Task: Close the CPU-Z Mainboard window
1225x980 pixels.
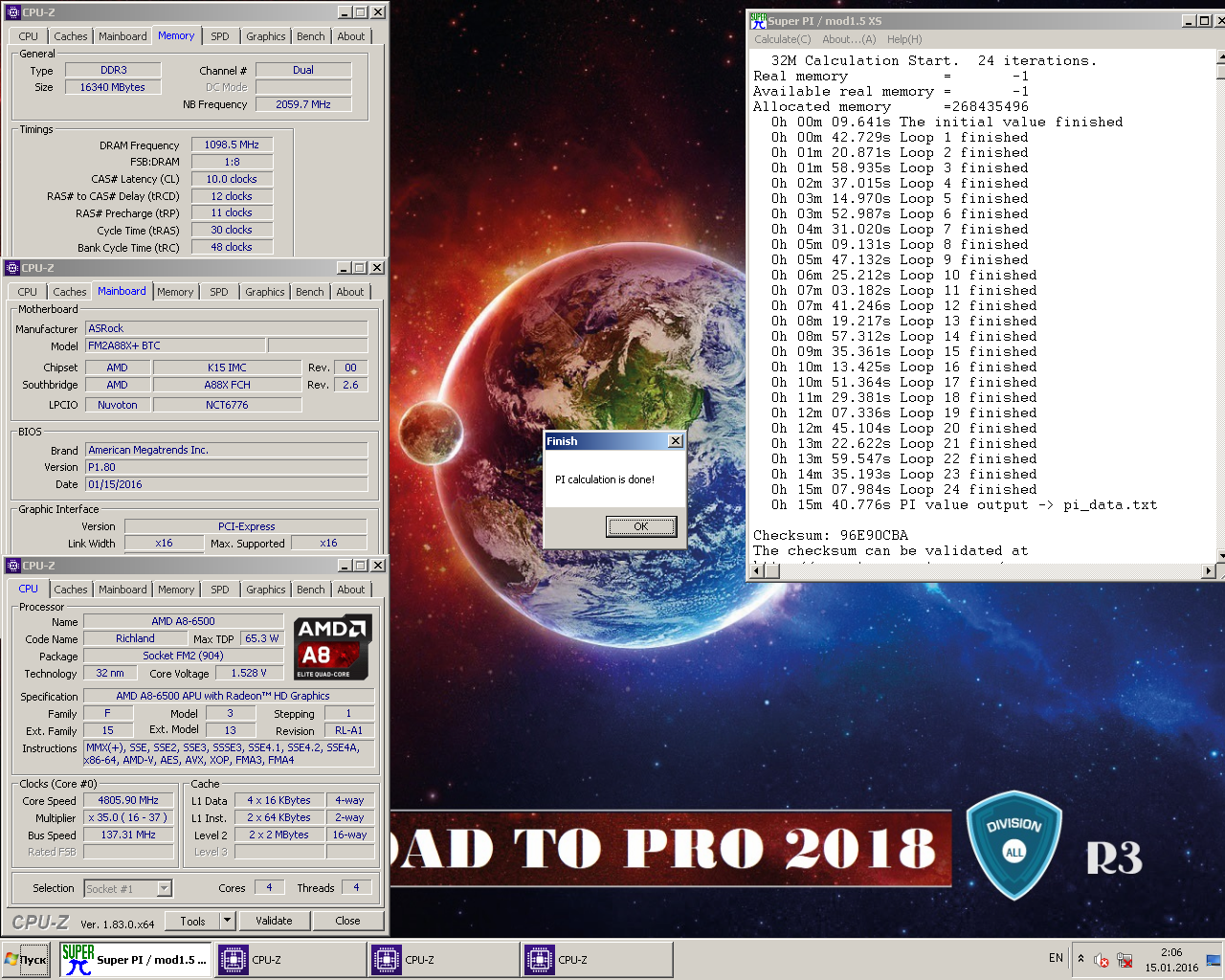Action: (x=377, y=268)
